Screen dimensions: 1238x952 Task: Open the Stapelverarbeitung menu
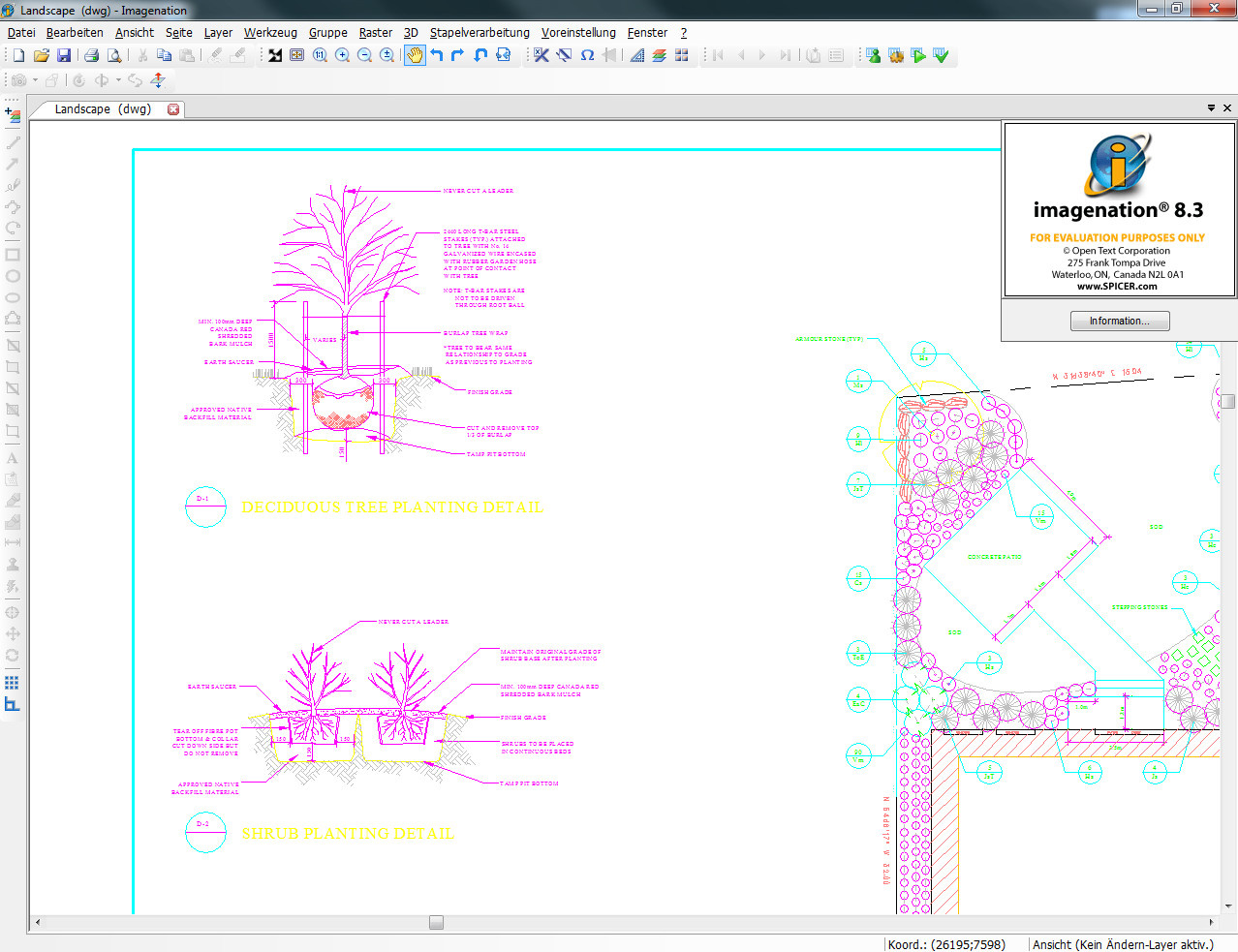pos(480,32)
